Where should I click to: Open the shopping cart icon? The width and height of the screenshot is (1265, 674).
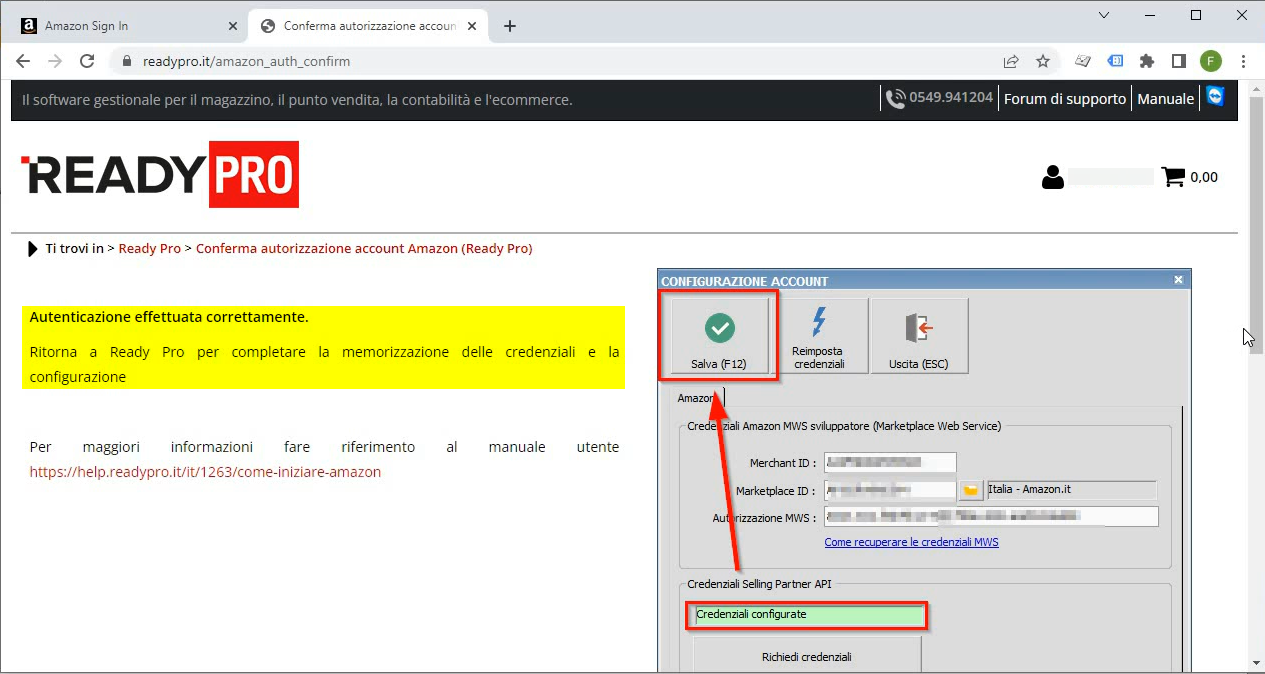point(1173,177)
